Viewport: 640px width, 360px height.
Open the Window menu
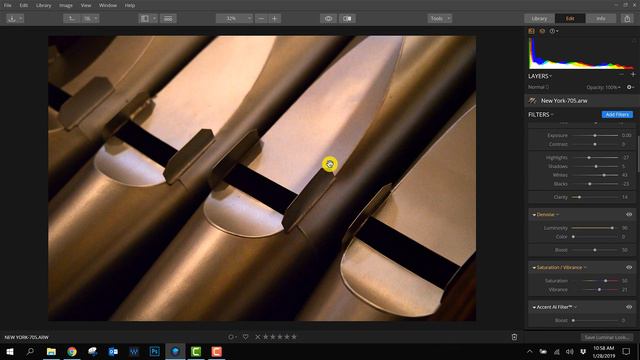click(108, 5)
